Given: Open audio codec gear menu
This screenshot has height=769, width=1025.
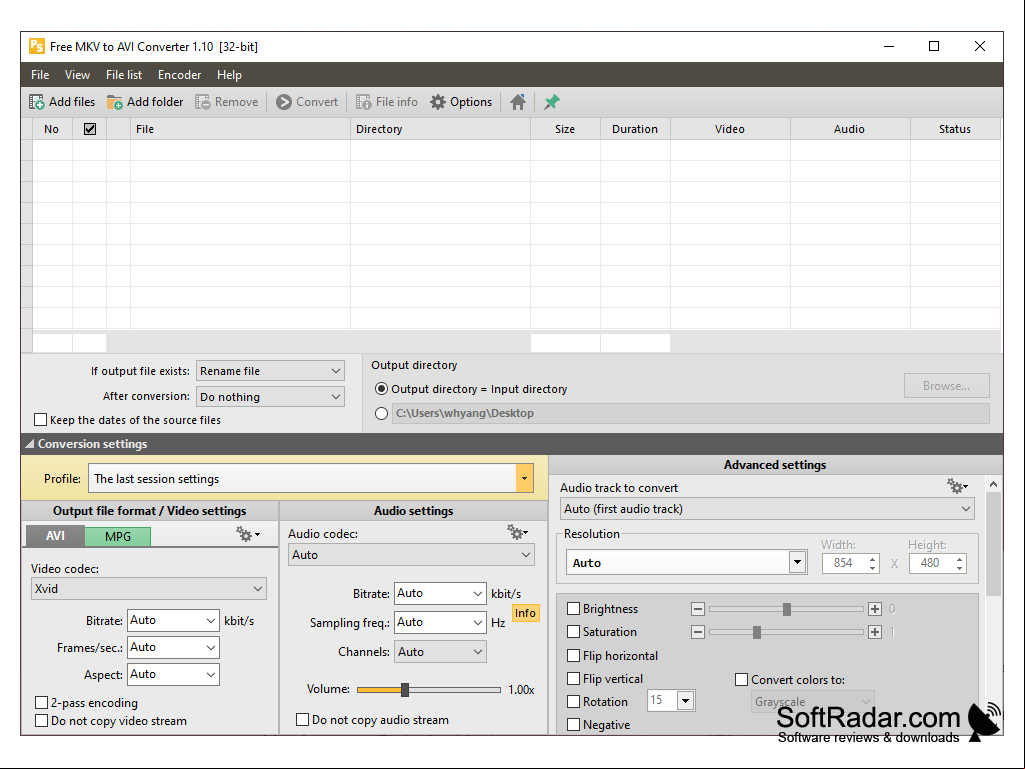Looking at the screenshot, I should (518, 532).
